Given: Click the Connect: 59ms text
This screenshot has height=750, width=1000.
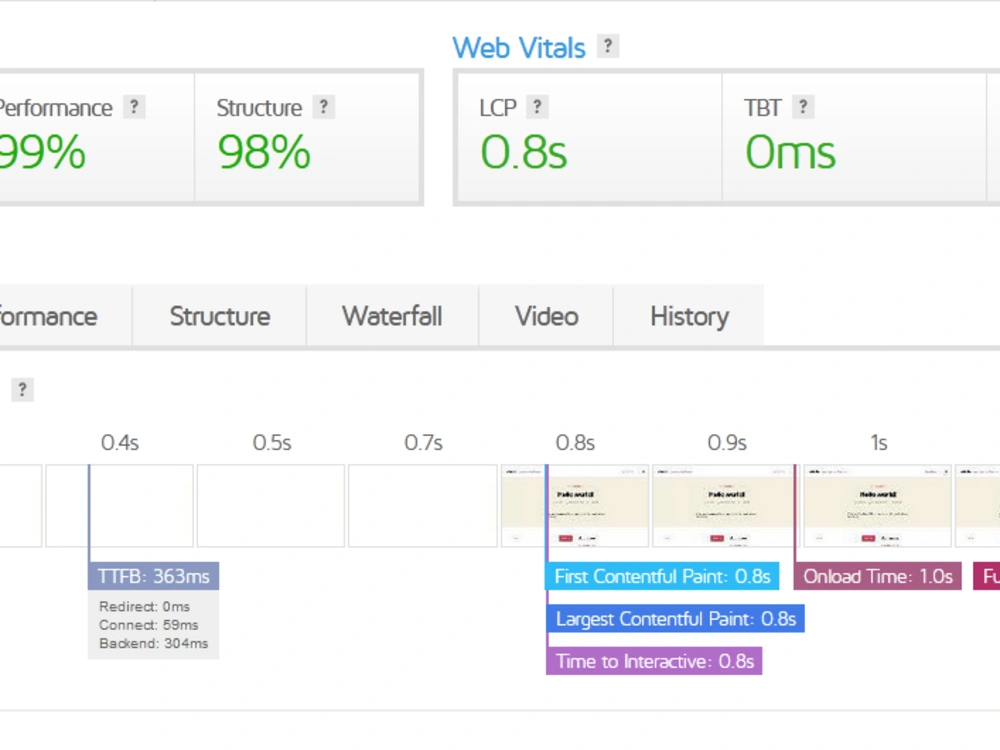Looking at the screenshot, I should 149,625.
